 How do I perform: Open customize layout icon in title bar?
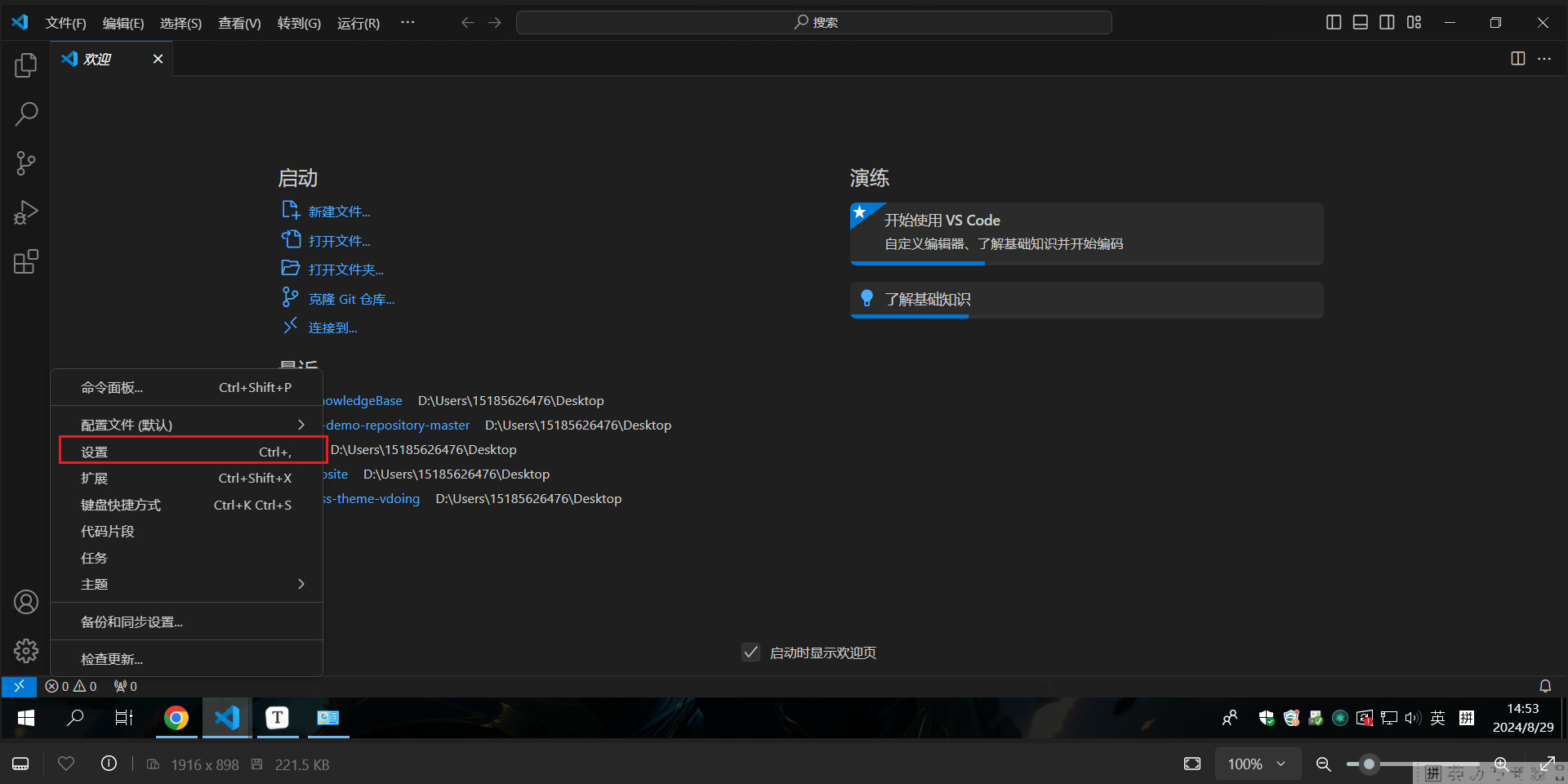pyautogui.click(x=1414, y=22)
